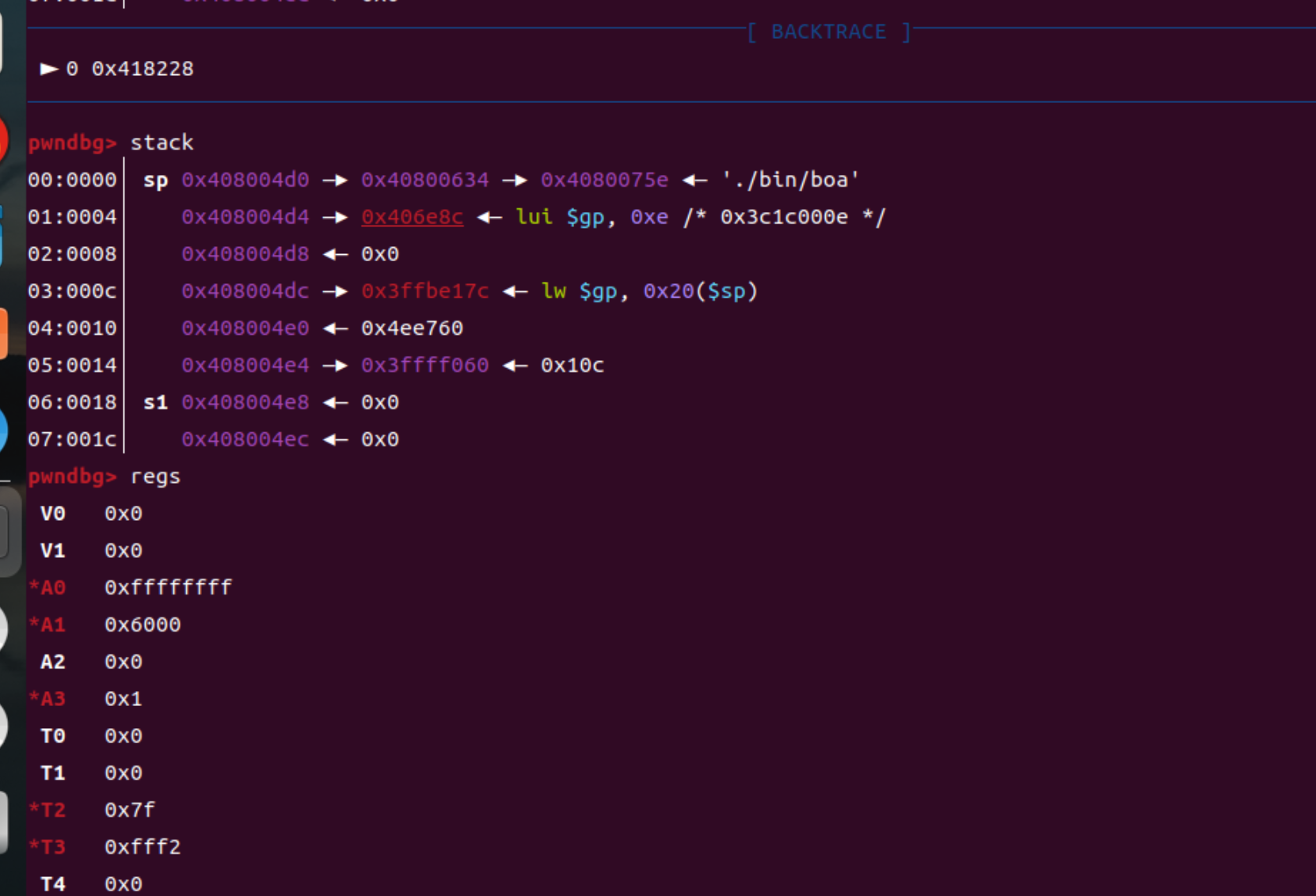The image size is (1316, 896).
Task: Click the 0x3ffbe17c pointer address
Action: pos(424,291)
